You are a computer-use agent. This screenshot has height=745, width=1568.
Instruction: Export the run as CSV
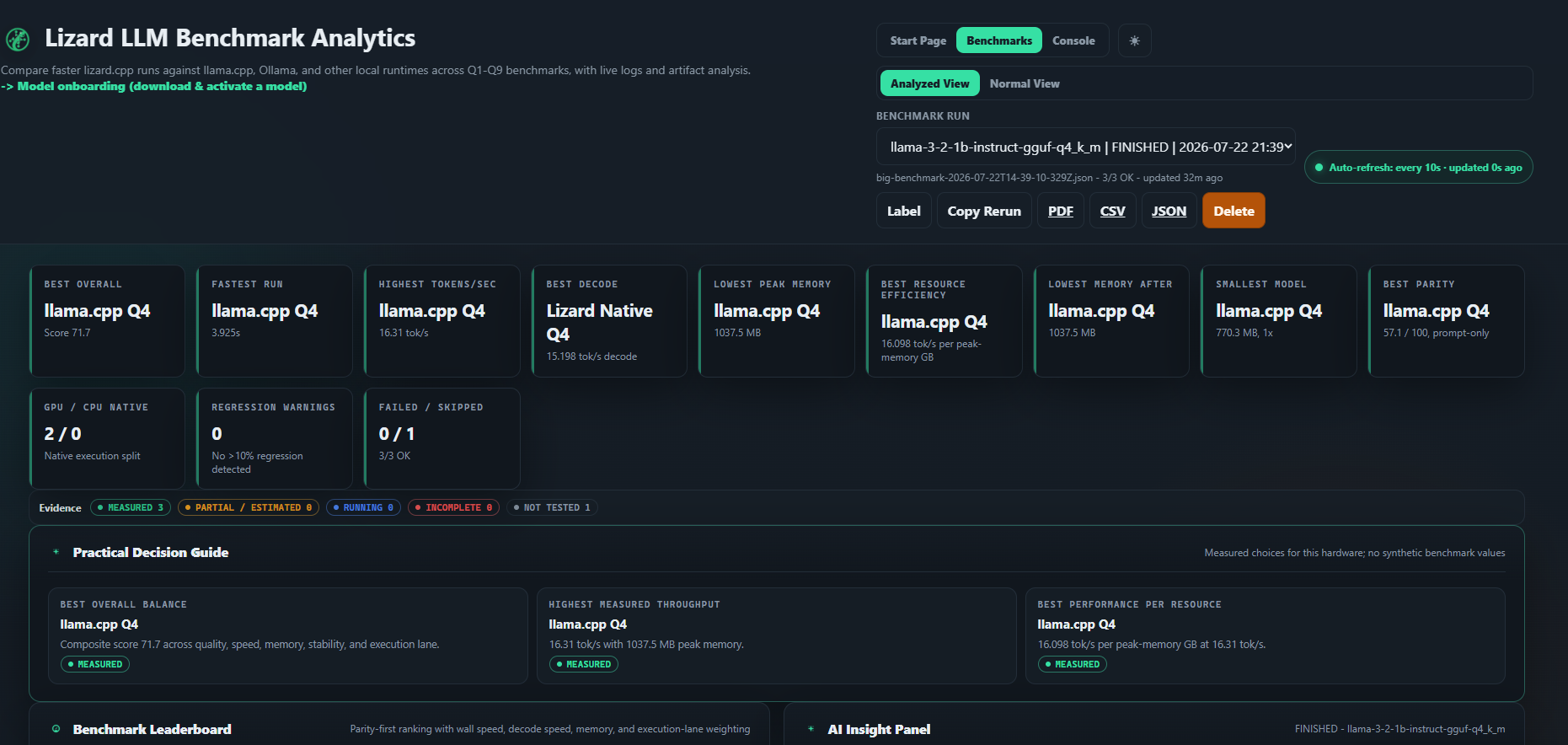(1113, 211)
